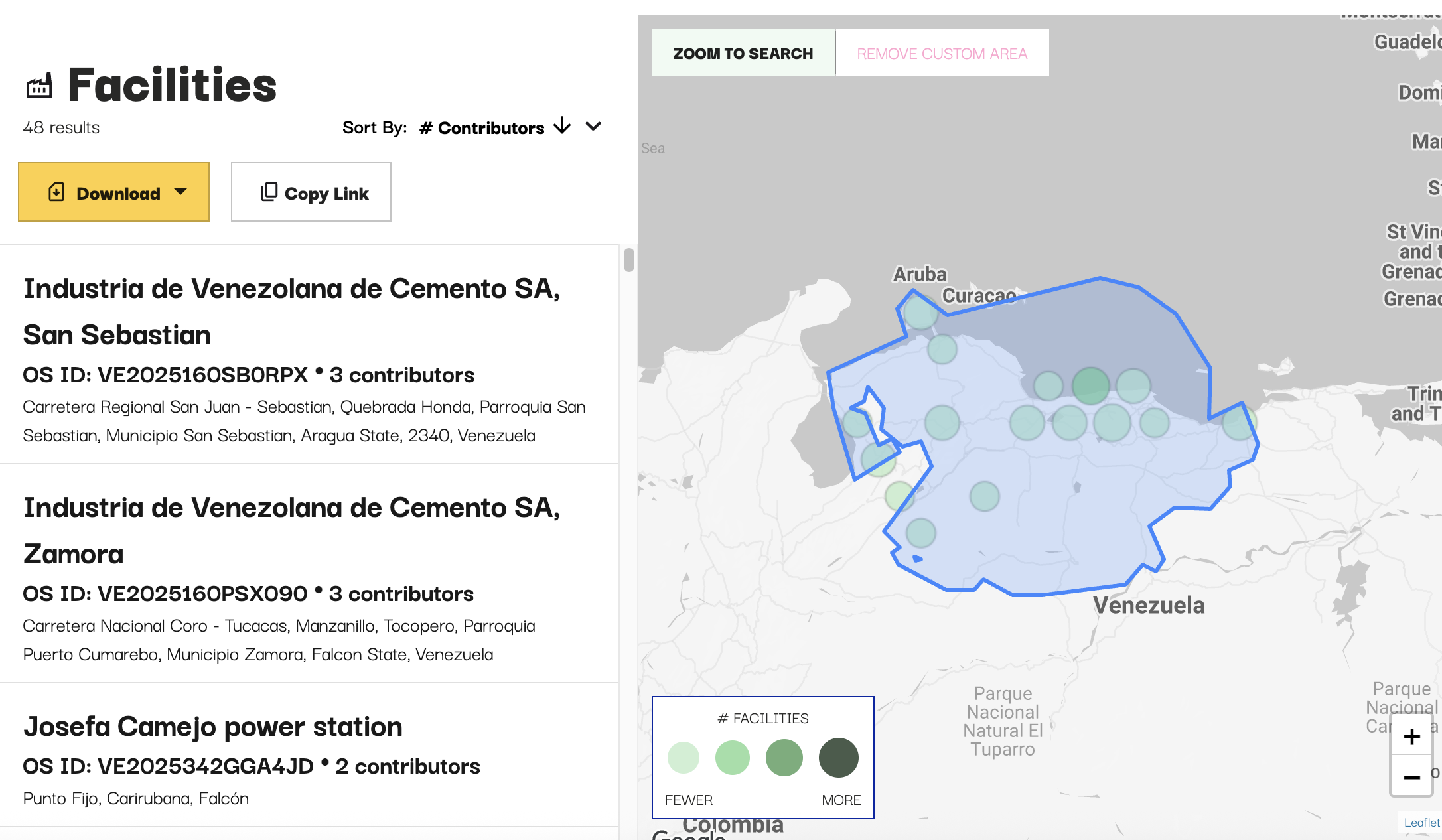Toggle sort direction arrow next to Contributors
This screenshot has height=840, width=1442.
click(562, 125)
